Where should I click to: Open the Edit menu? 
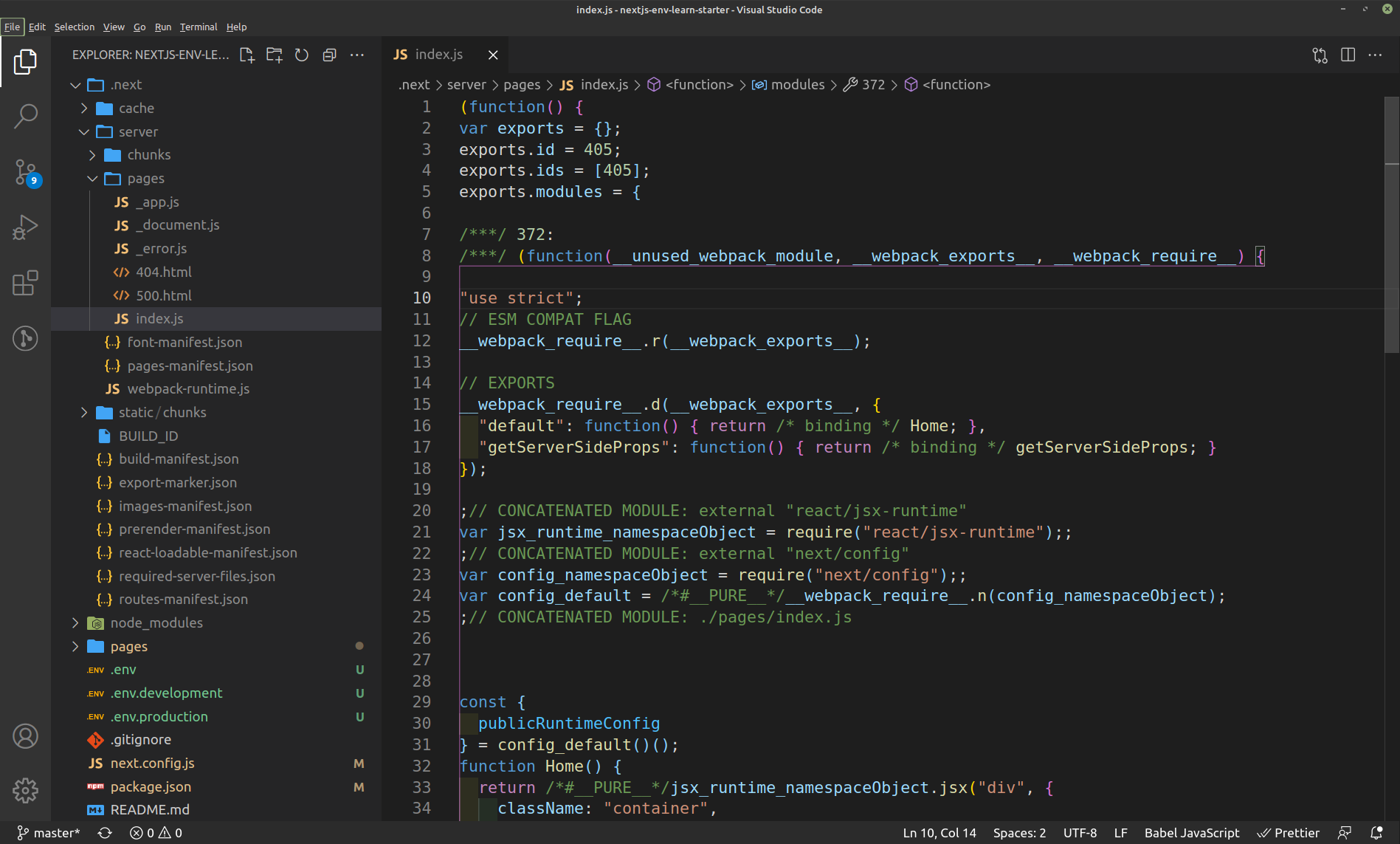pos(37,27)
